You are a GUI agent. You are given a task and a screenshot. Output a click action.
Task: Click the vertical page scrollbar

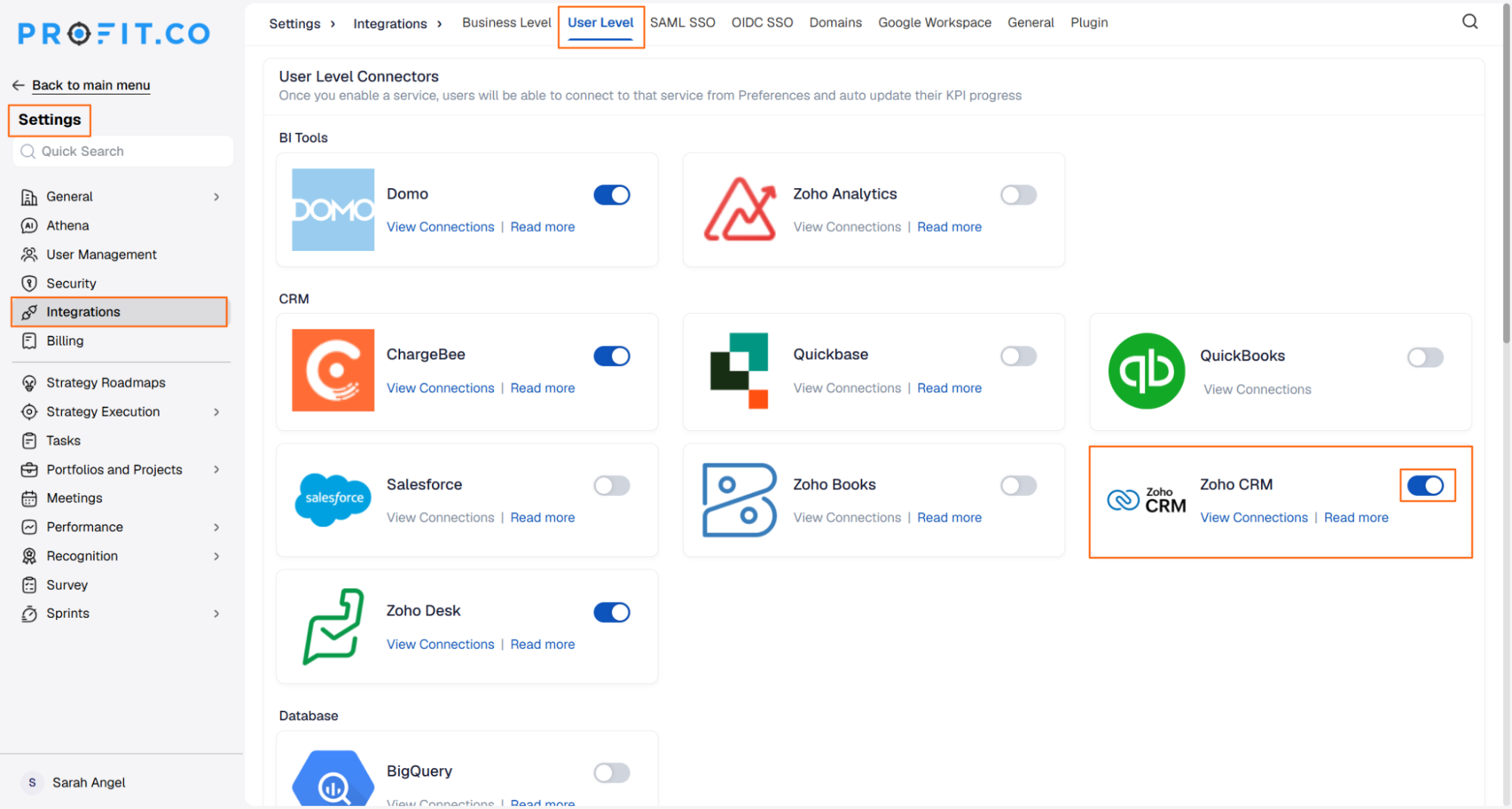tap(1505, 175)
